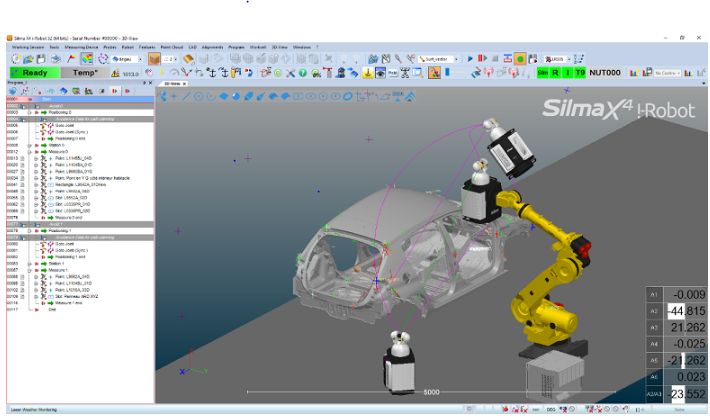
Task: Click the A2 joint value -44.815
Action: [x=685, y=311]
